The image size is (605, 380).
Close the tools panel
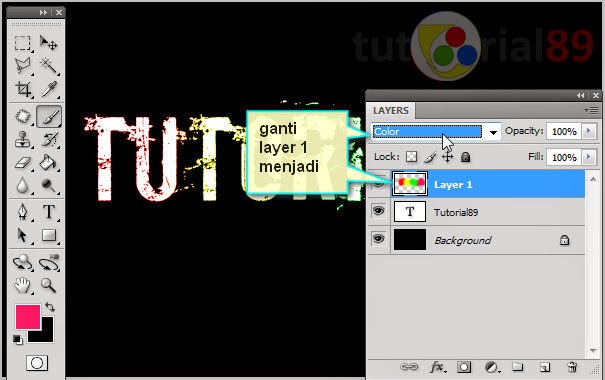pos(59,12)
